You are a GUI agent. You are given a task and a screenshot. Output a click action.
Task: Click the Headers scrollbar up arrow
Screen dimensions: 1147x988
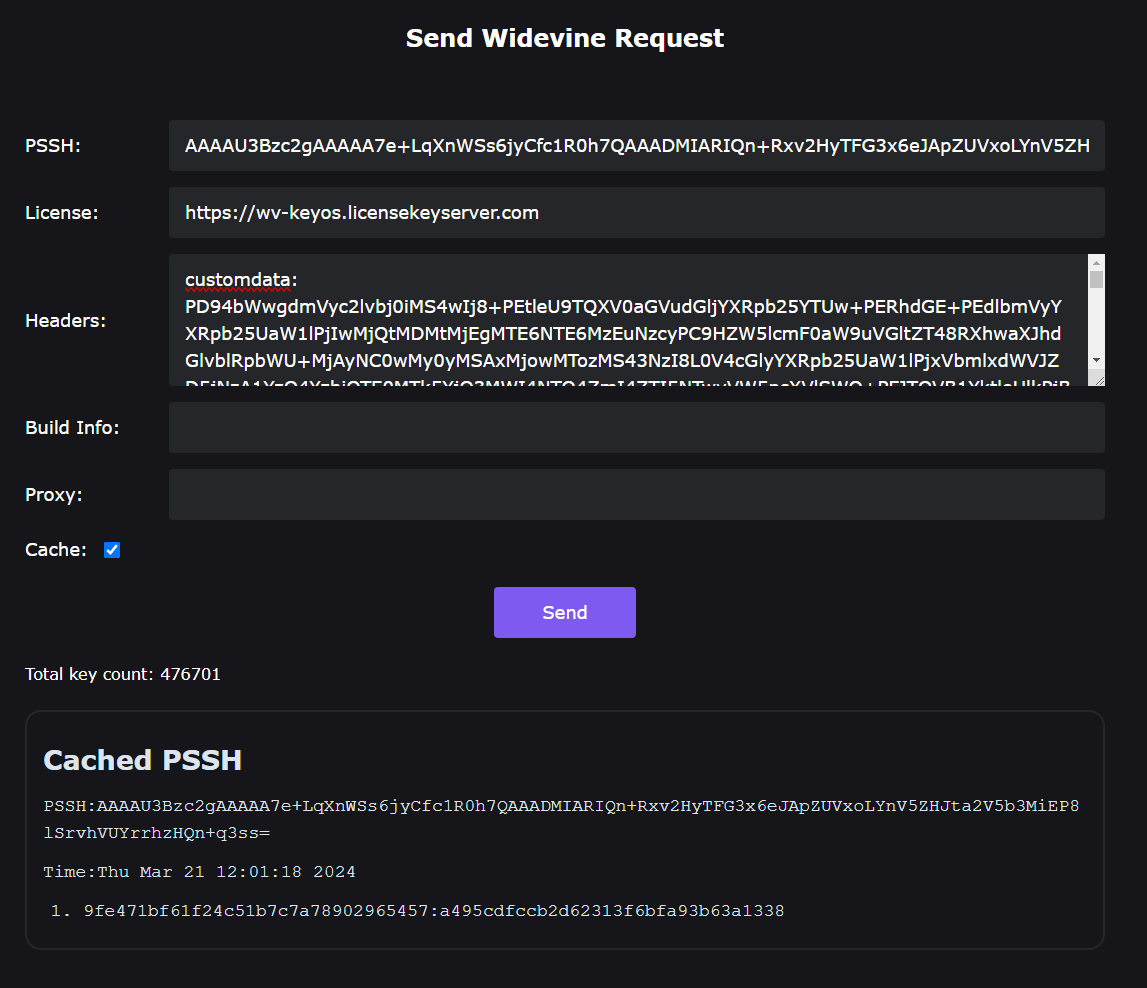click(x=1096, y=263)
